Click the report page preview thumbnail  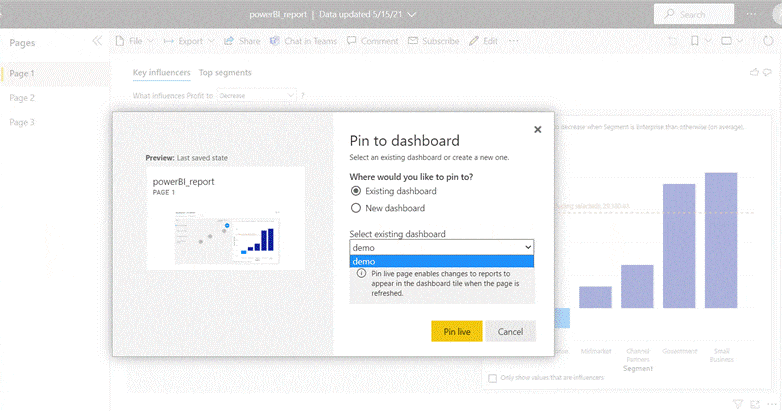[x=226, y=218]
